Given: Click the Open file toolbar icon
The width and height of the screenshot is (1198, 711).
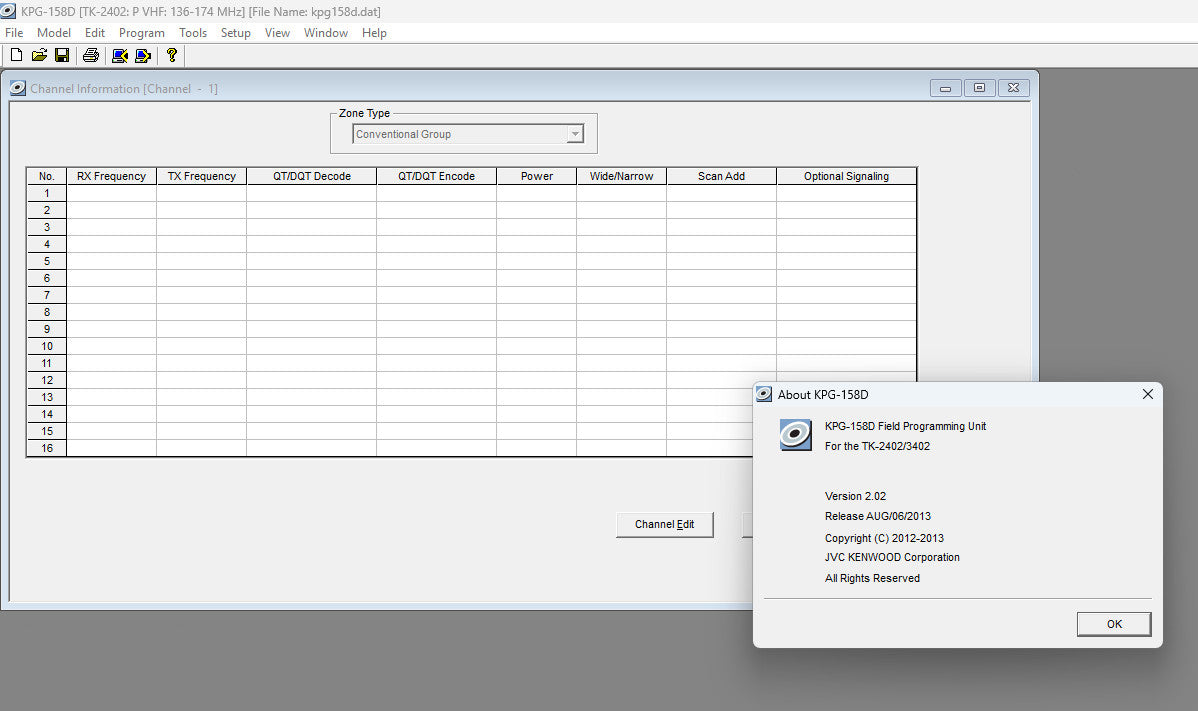Looking at the screenshot, I should coord(39,55).
